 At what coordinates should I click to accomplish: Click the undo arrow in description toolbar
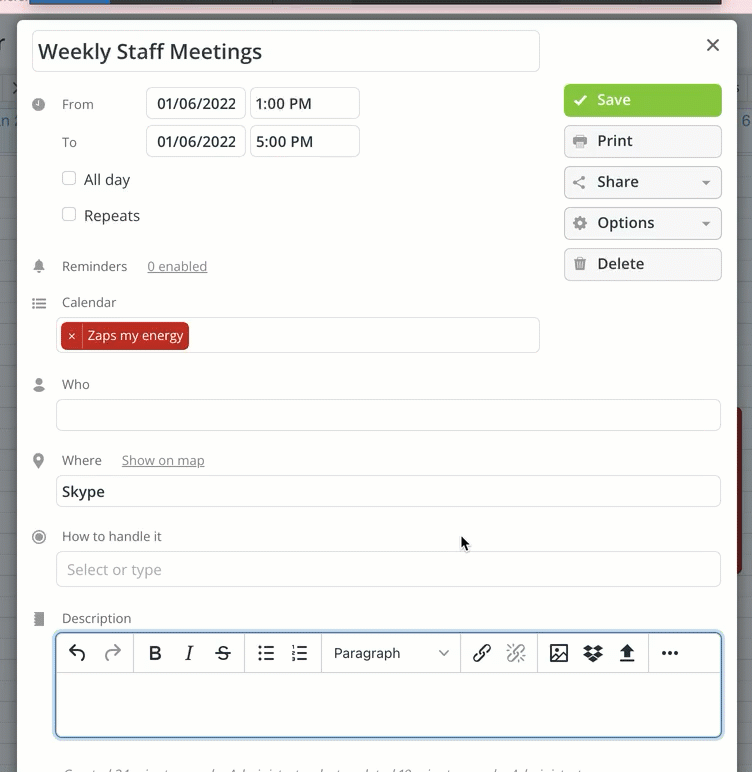pos(77,653)
